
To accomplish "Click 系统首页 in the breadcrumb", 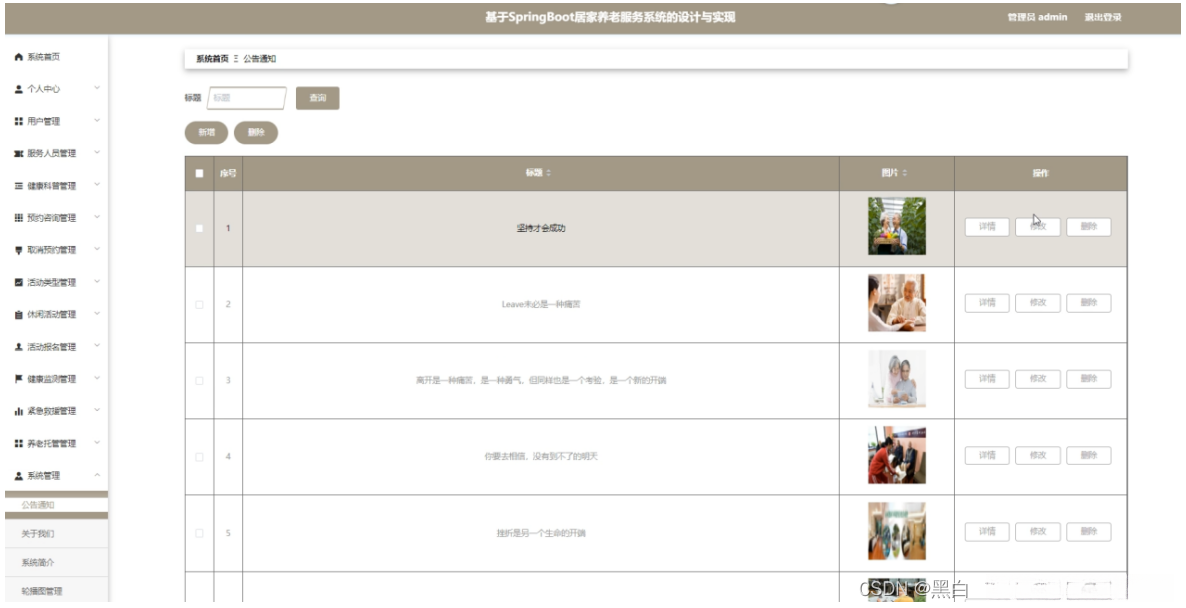I will click(213, 59).
